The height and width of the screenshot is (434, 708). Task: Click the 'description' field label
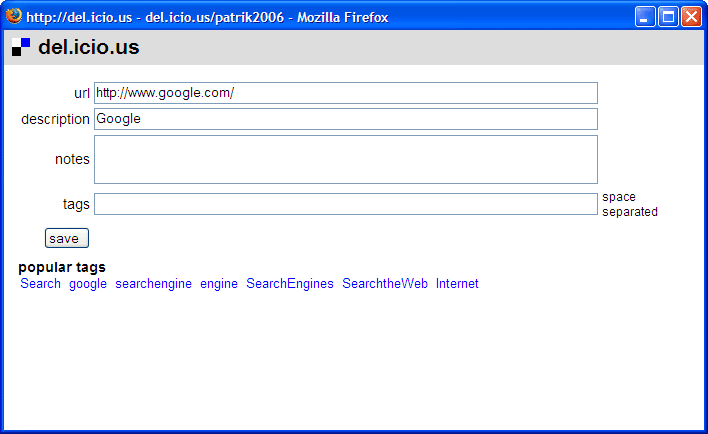click(x=56, y=119)
